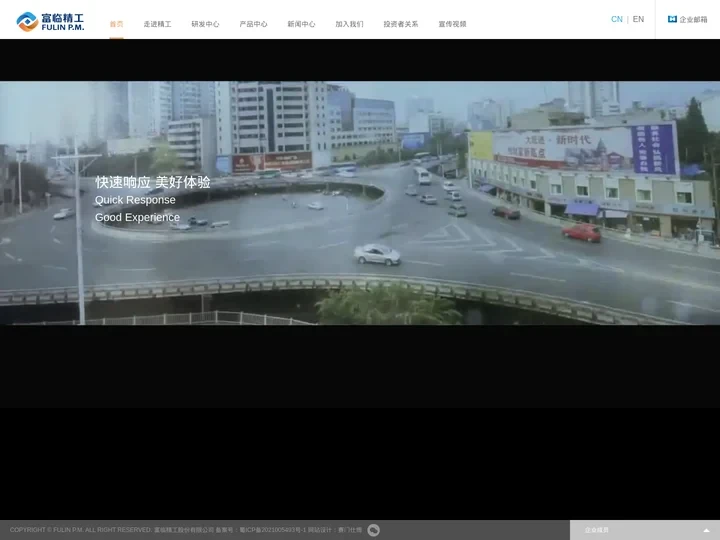Viewport: 720px width, 540px height.
Task: Switch language to EN
Action: point(638,19)
